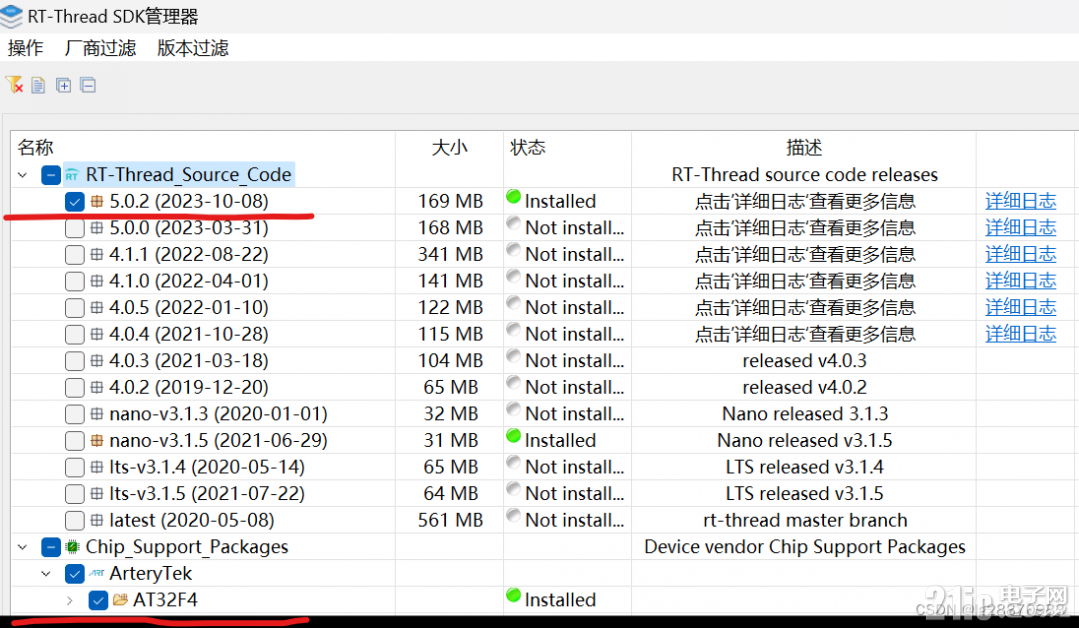The width and height of the screenshot is (1079, 628).
Task: Click the package icon beside 4.0.5 (2022-01-10)
Action: tap(97, 307)
